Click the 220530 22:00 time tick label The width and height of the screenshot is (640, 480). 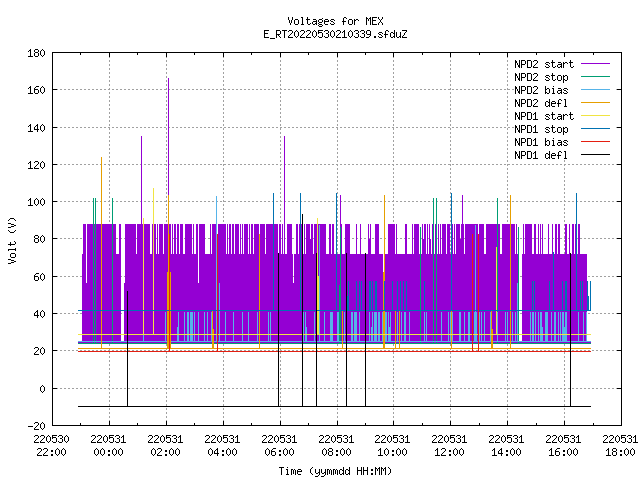(x=51, y=446)
